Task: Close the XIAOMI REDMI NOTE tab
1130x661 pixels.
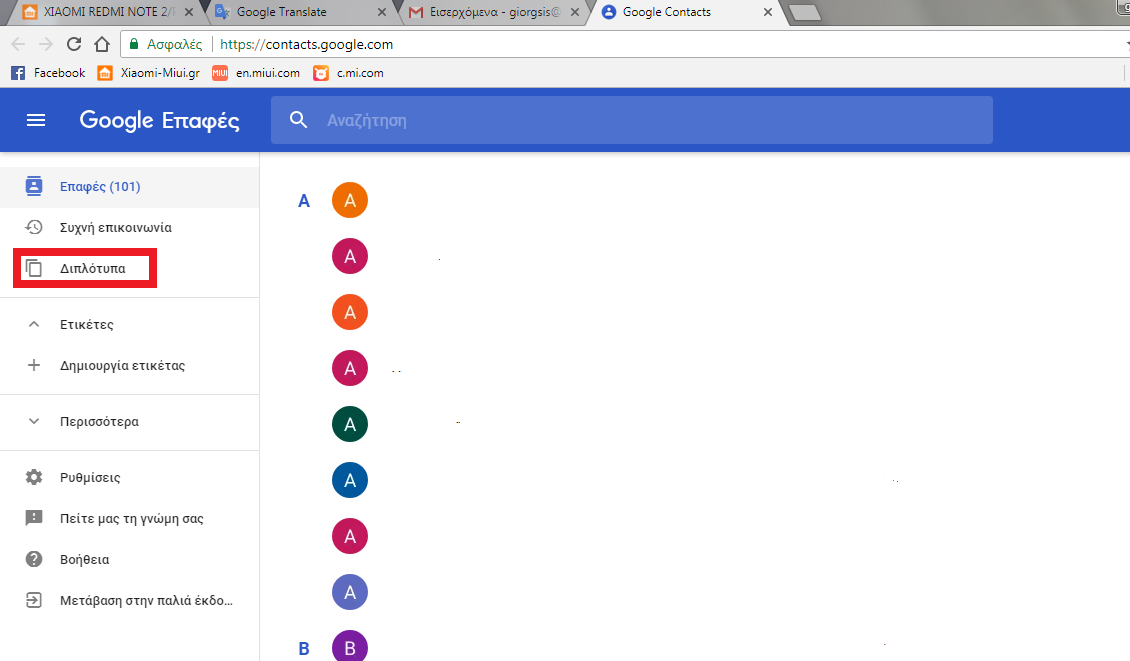Action: [x=189, y=12]
